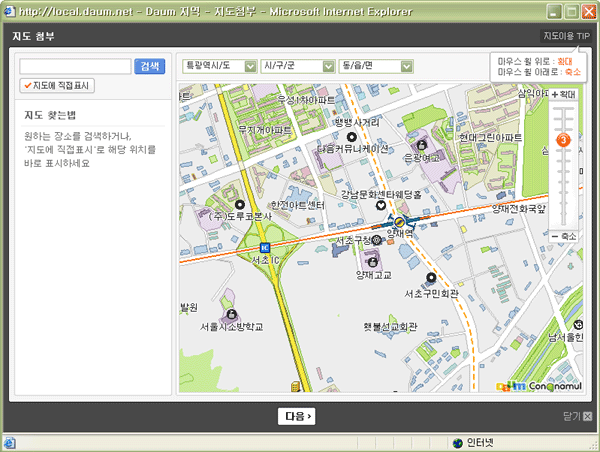Click the 무지개아파트 map label
Screen dimensions: 600x452
pyautogui.click(x=265, y=130)
